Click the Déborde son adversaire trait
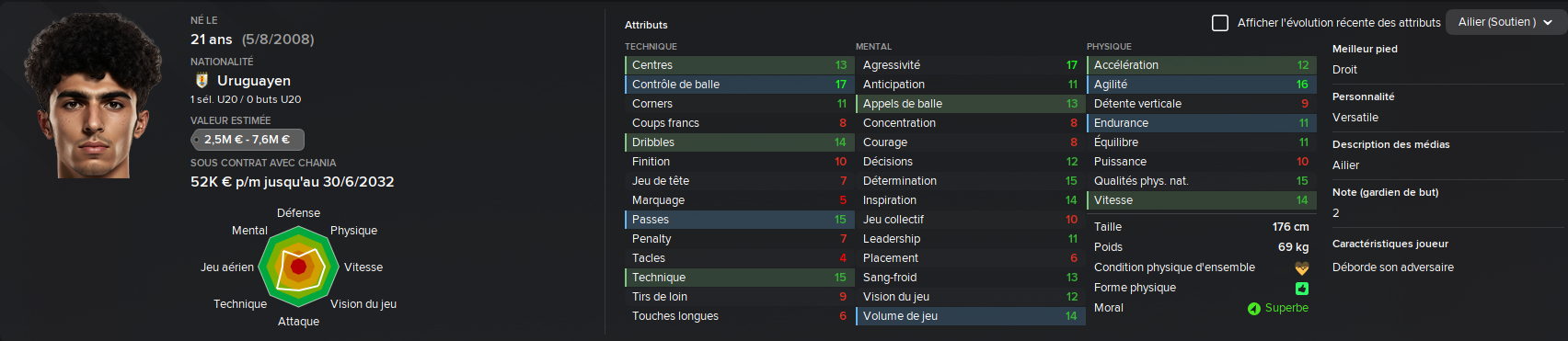This screenshot has height=341, width=1568. point(1393,267)
